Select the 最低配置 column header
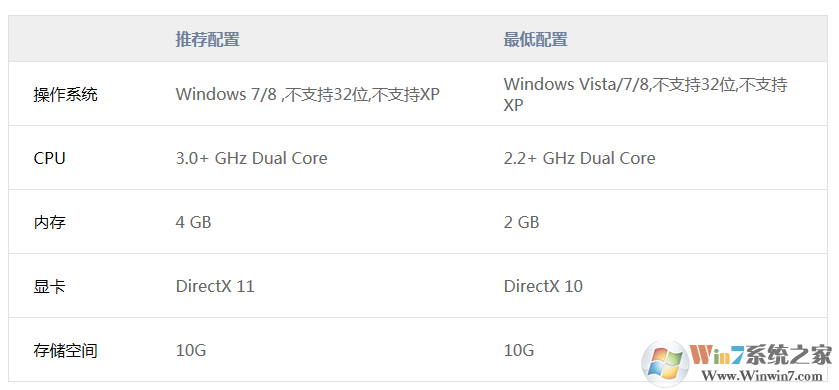This screenshot has height=390, width=839. [536, 40]
